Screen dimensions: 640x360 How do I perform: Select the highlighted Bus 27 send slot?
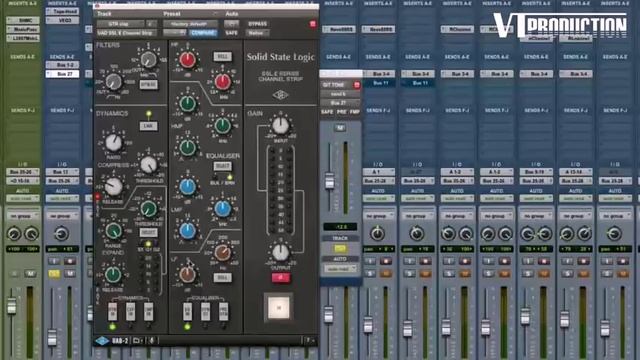(x=62, y=74)
